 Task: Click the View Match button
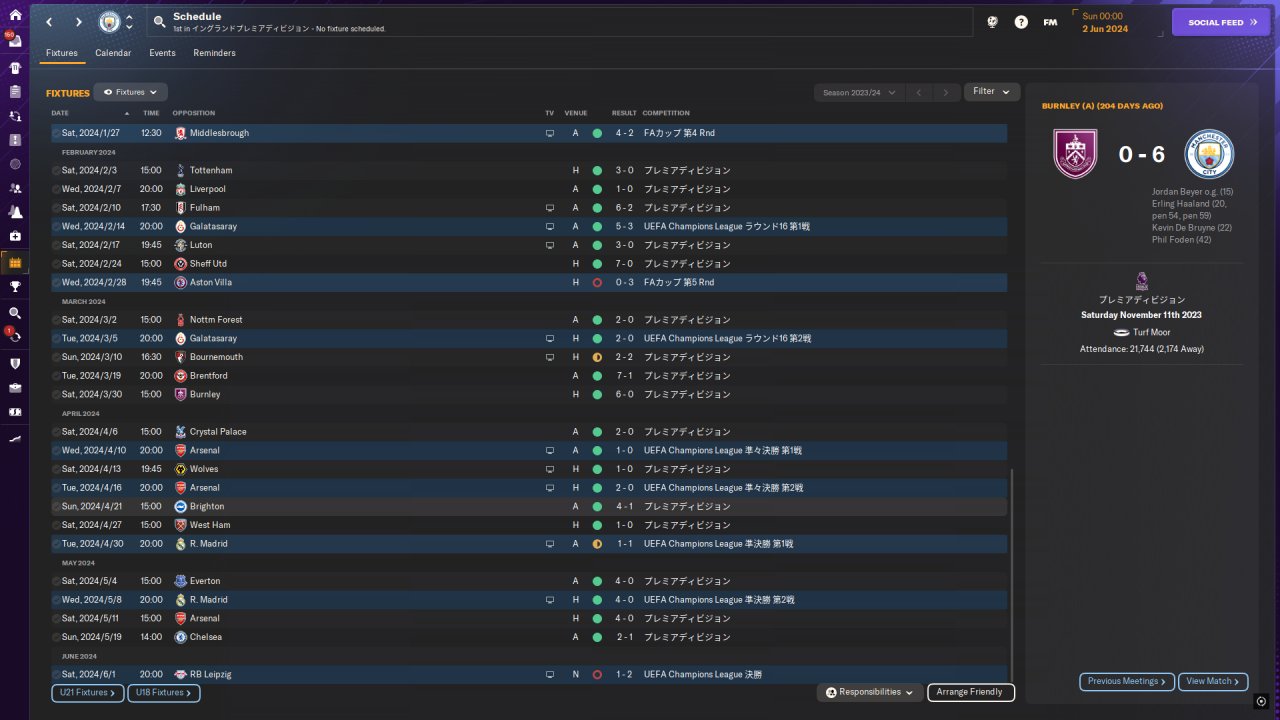click(x=1213, y=682)
